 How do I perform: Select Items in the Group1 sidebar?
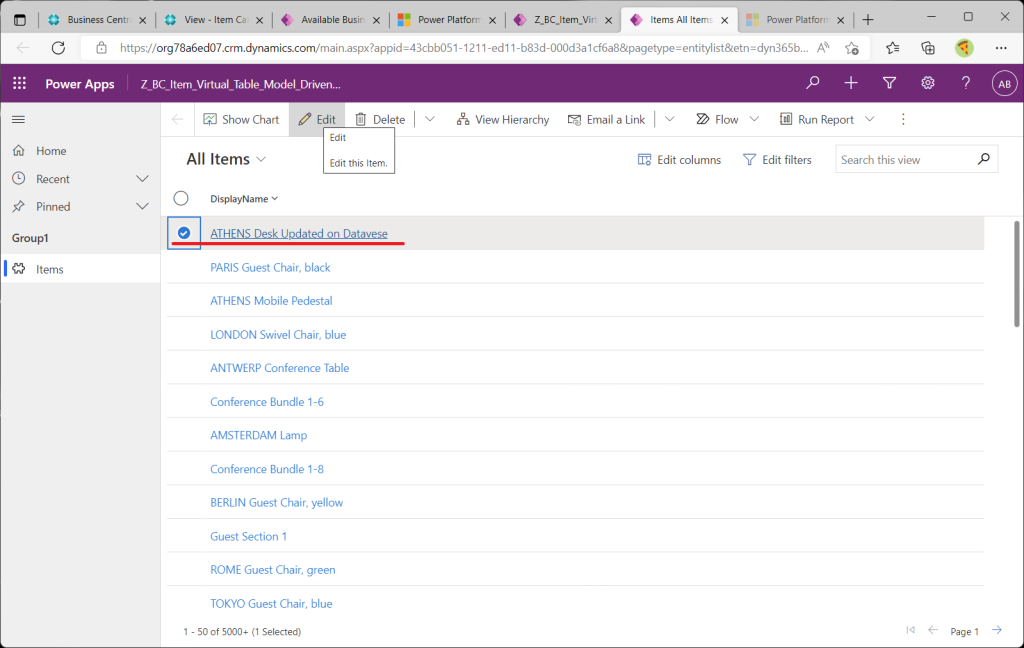pos(80,269)
